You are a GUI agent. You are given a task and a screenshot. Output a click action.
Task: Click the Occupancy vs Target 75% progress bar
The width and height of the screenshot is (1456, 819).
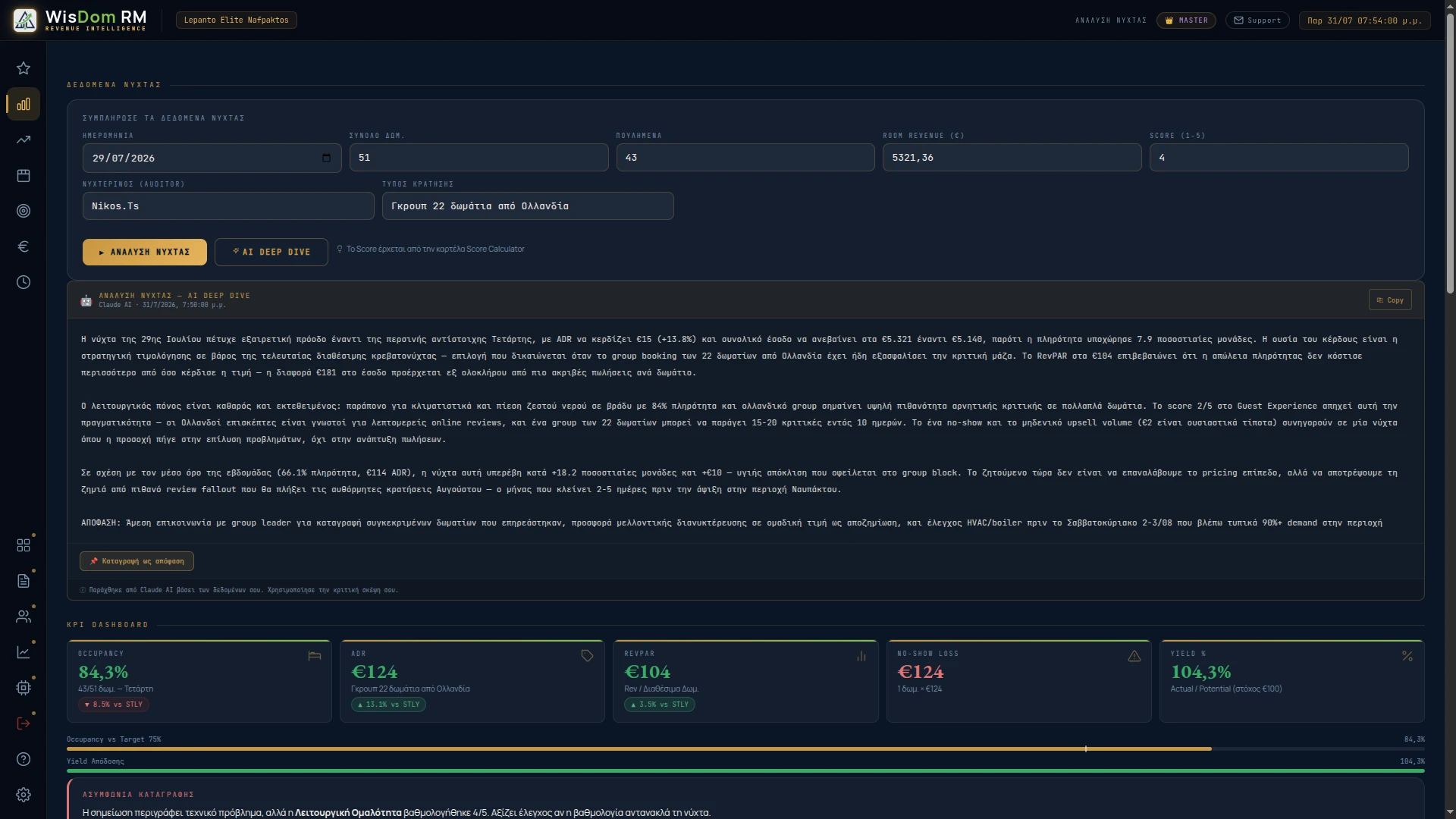click(745, 748)
